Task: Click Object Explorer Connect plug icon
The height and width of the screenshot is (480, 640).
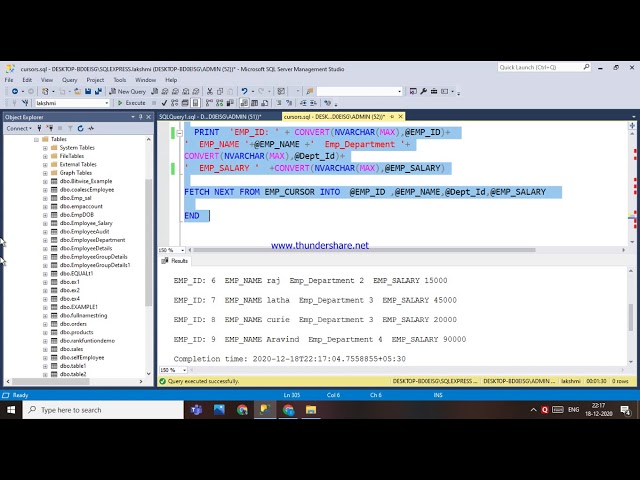Action: 39,128
